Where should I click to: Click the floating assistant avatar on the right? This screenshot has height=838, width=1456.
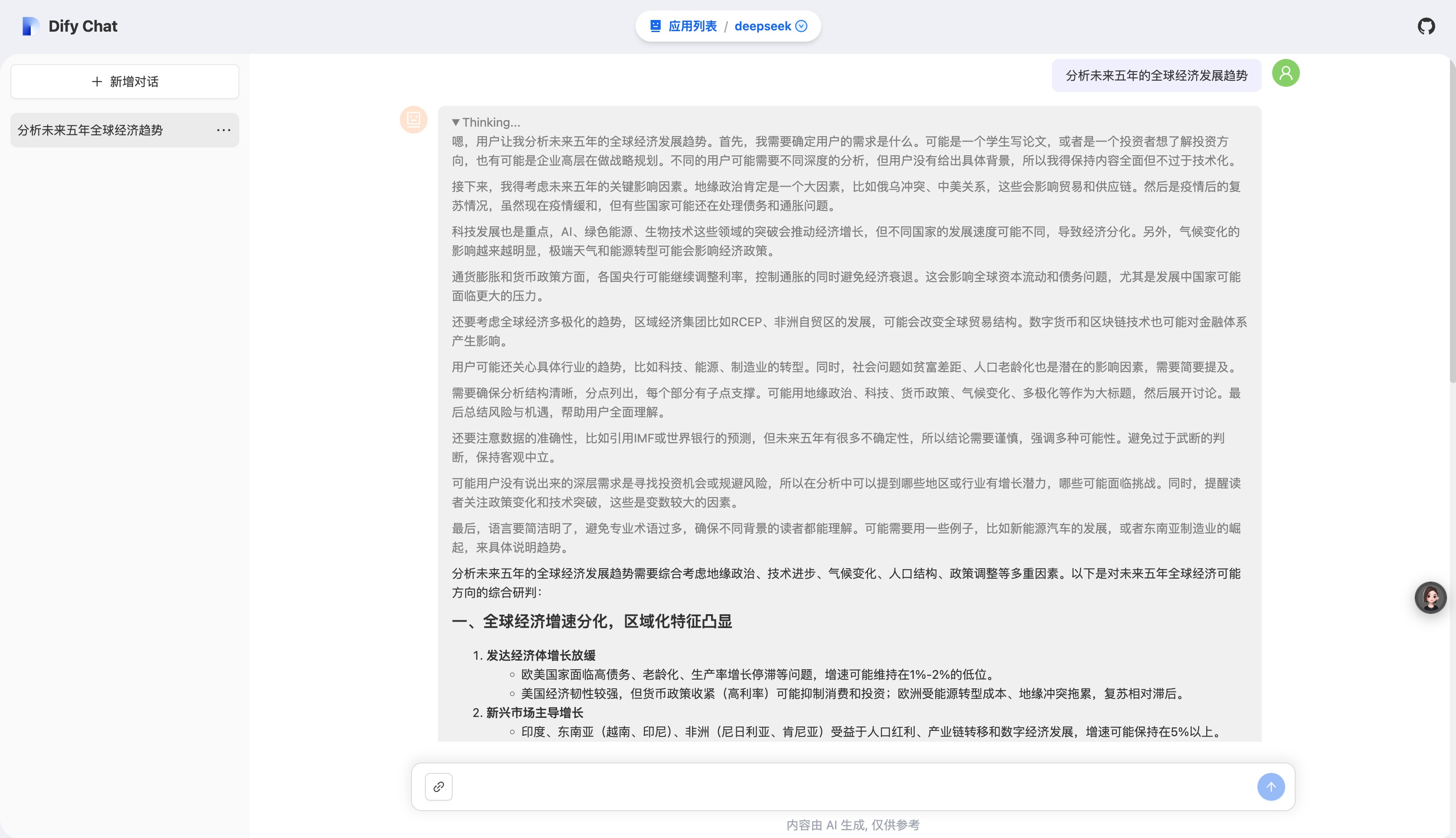tap(1431, 597)
